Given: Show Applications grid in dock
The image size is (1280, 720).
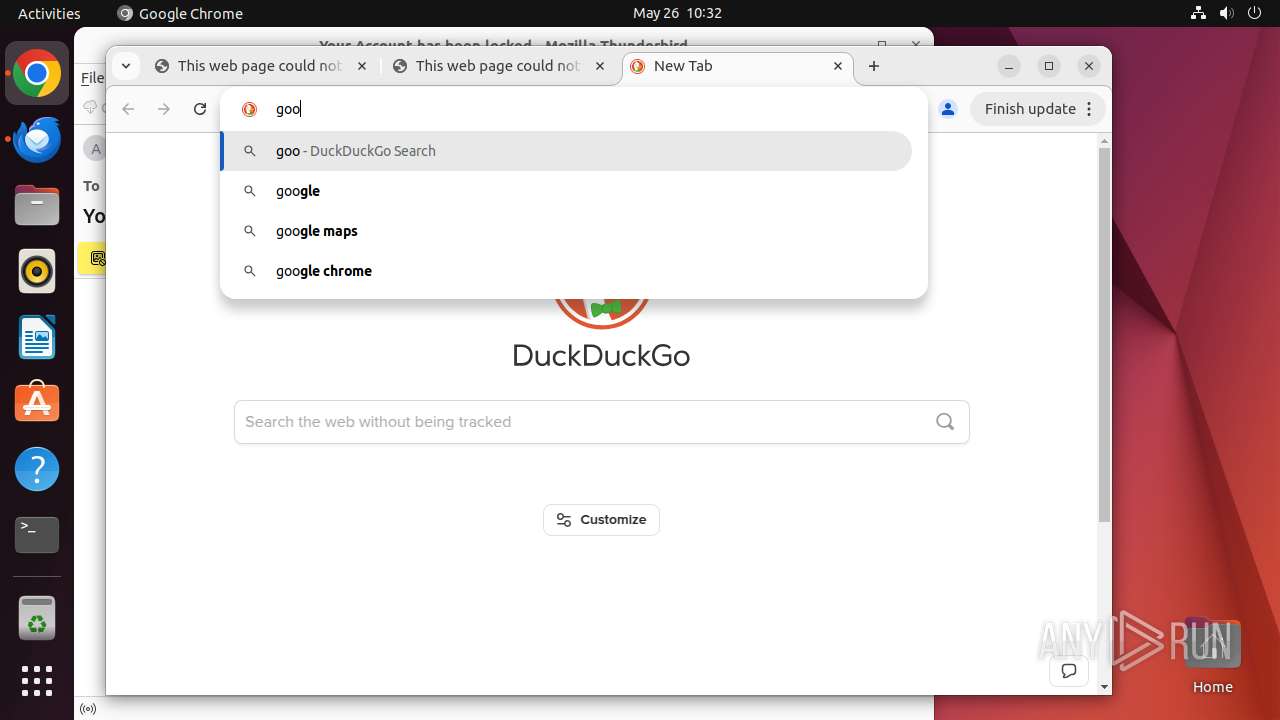Looking at the screenshot, I should click(x=37, y=681).
